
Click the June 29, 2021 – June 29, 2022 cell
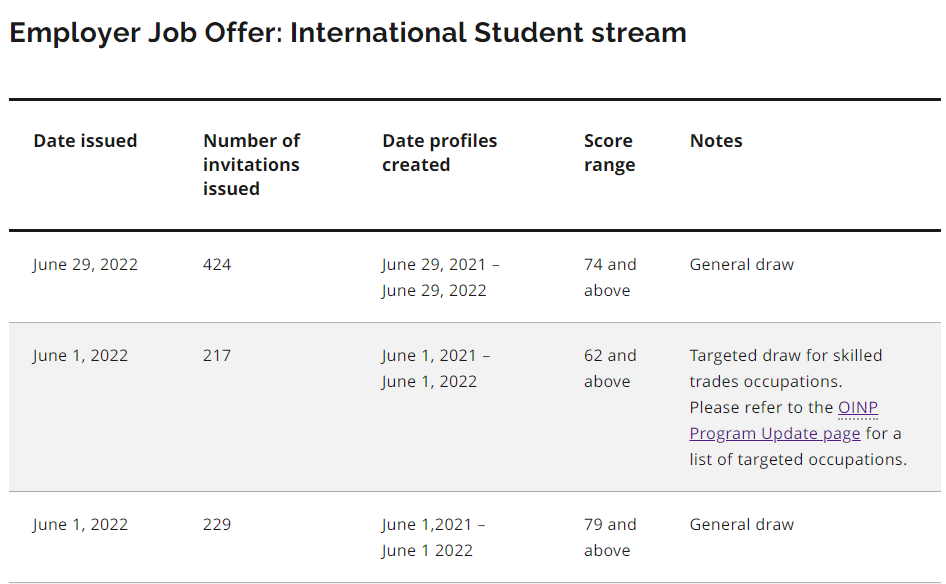440,278
